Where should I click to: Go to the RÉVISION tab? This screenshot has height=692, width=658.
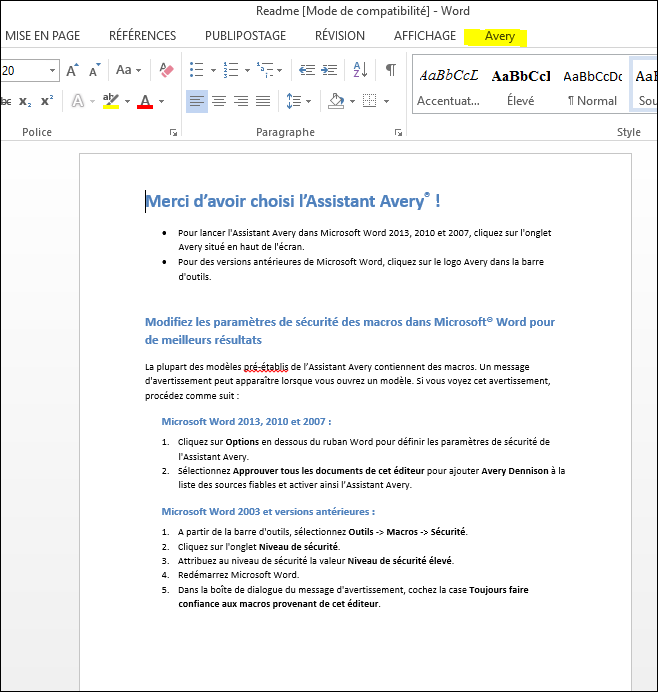[x=340, y=36]
